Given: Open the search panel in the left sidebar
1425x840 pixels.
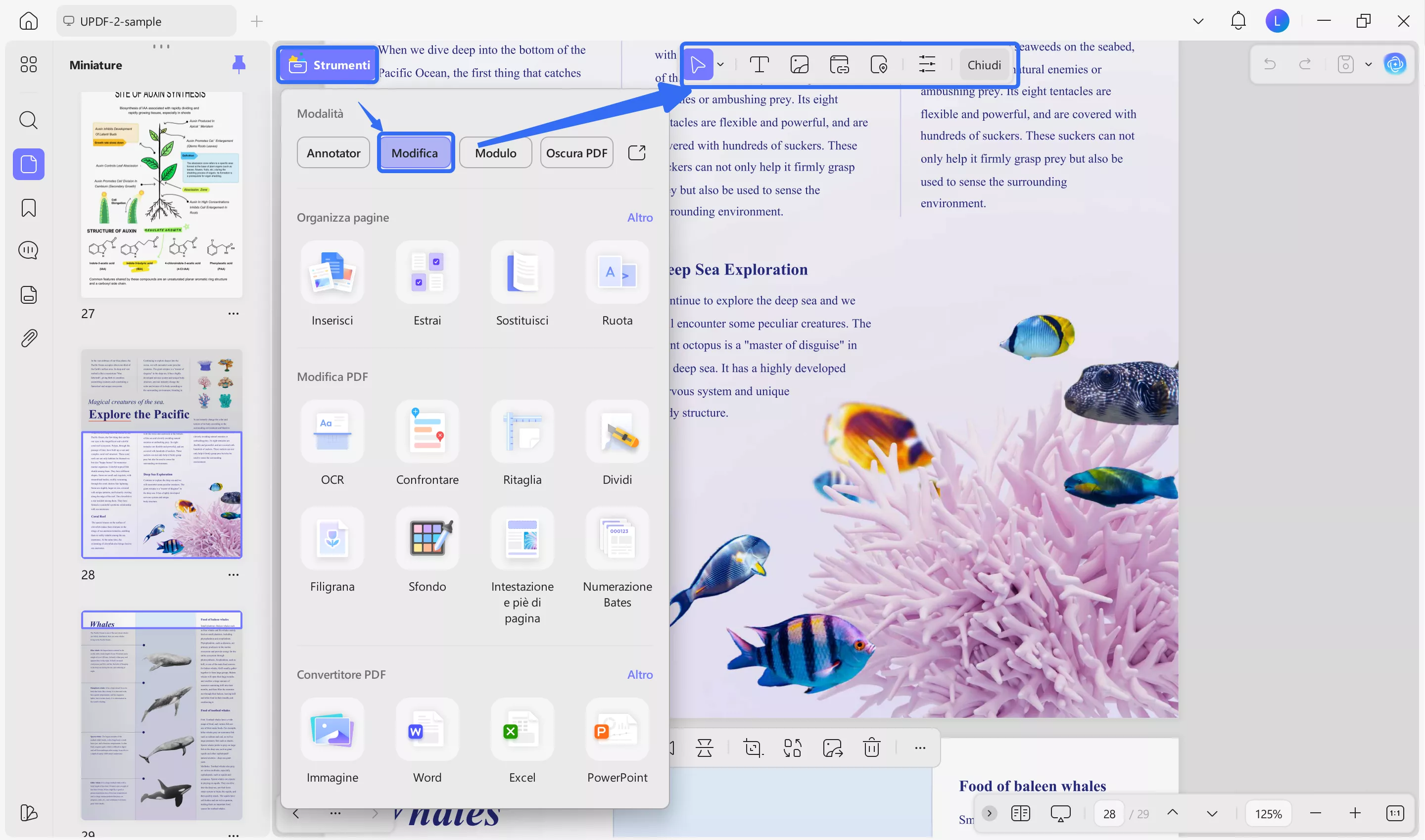Looking at the screenshot, I should click(x=28, y=120).
